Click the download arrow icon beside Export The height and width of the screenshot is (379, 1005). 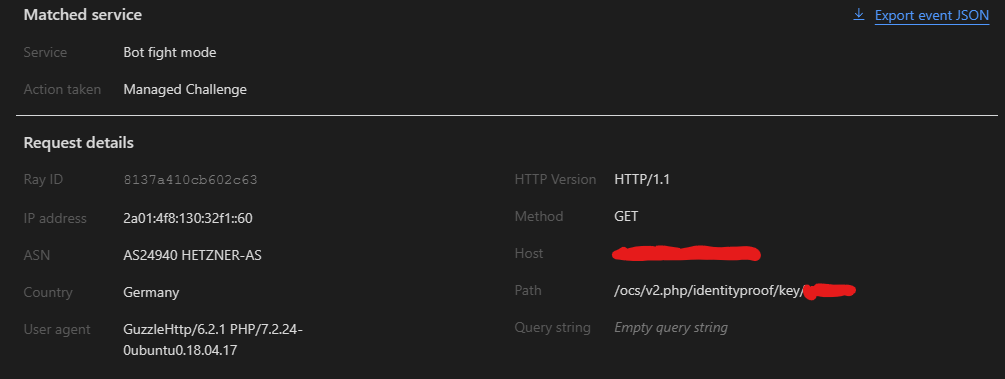pyautogui.click(x=859, y=15)
